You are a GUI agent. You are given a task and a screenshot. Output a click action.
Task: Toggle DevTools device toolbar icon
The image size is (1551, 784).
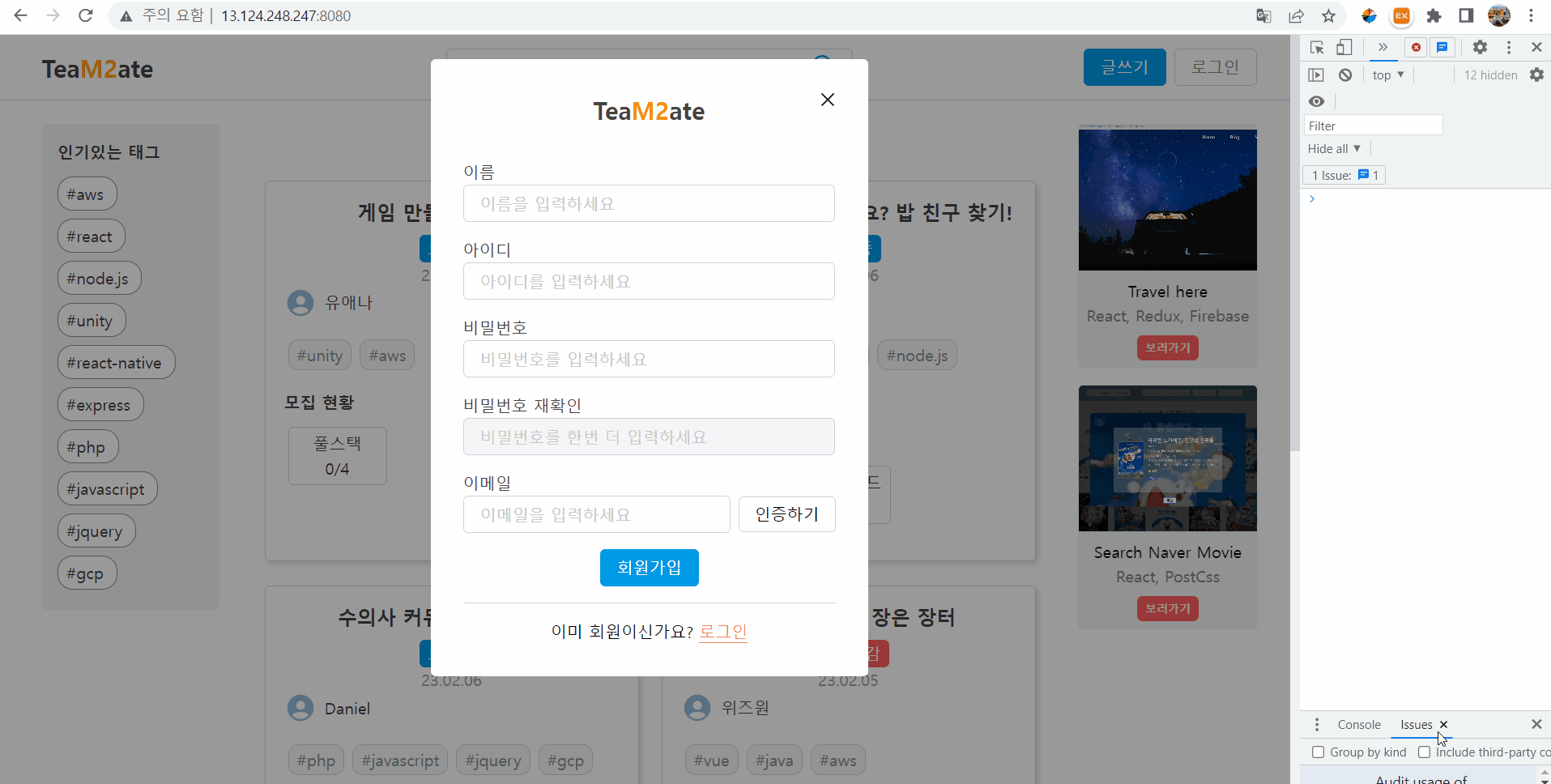click(1344, 47)
